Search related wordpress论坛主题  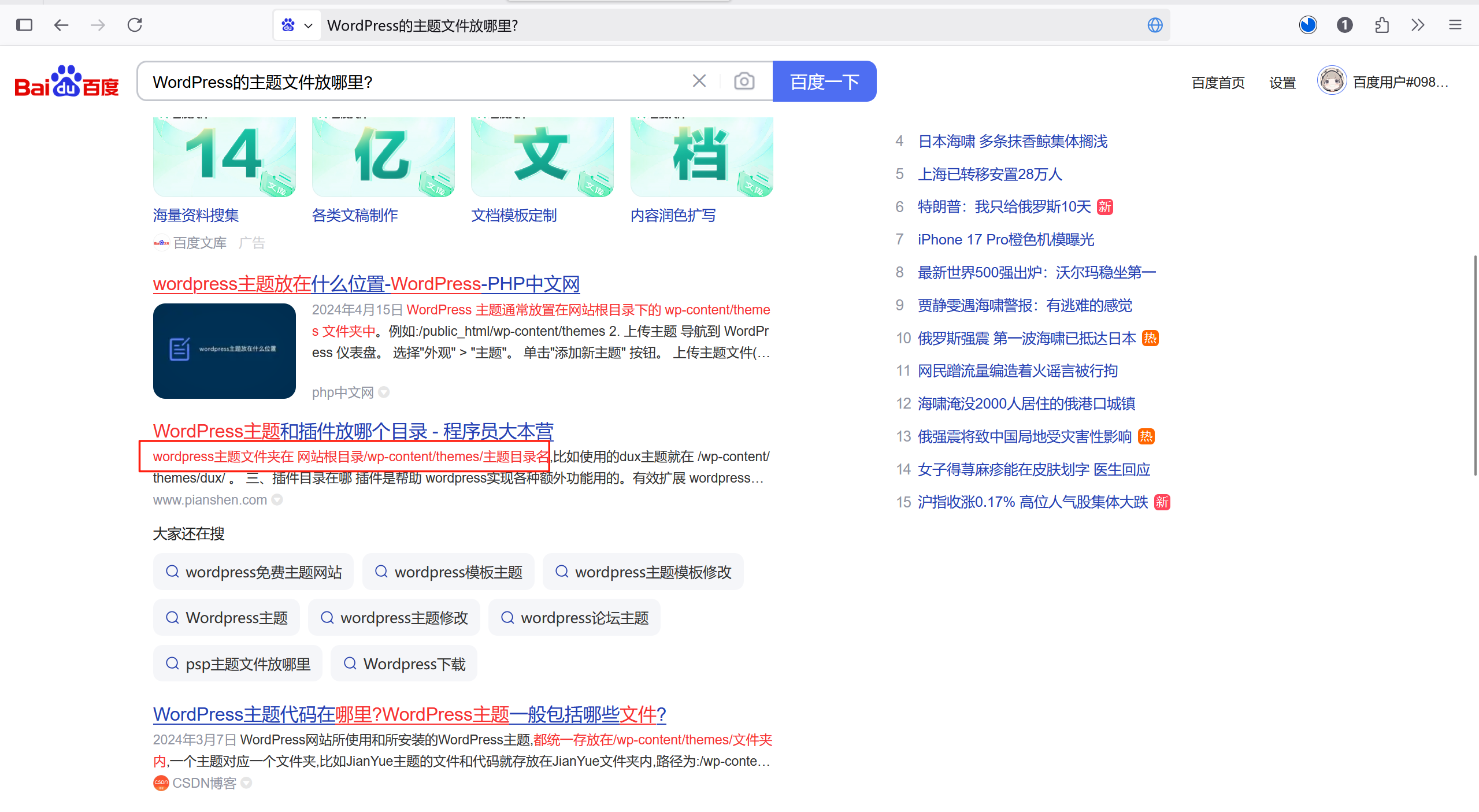pos(574,618)
